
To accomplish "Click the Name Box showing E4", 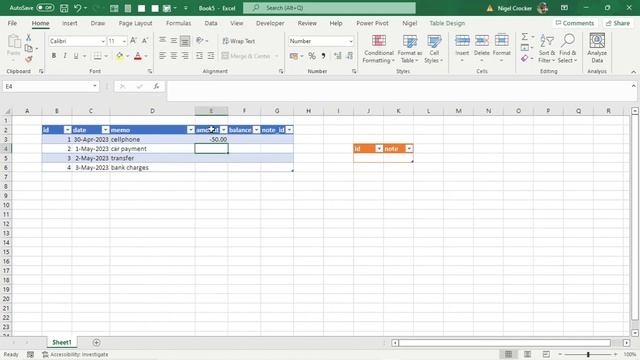I will pyautogui.click(x=51, y=86).
